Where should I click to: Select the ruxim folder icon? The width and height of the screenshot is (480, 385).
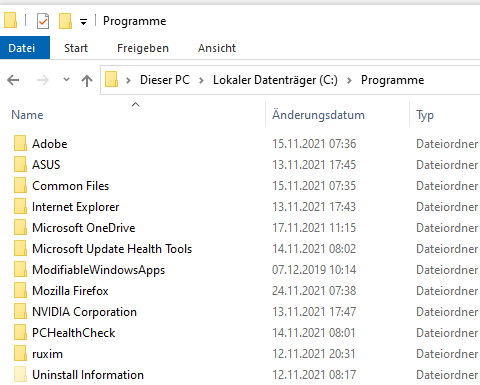click(20, 353)
